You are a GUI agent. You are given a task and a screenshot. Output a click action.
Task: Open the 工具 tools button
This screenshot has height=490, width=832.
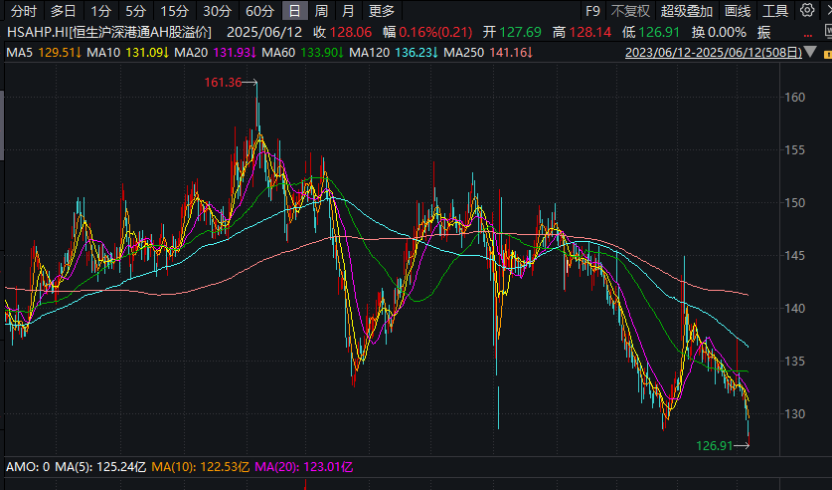[x=775, y=12]
